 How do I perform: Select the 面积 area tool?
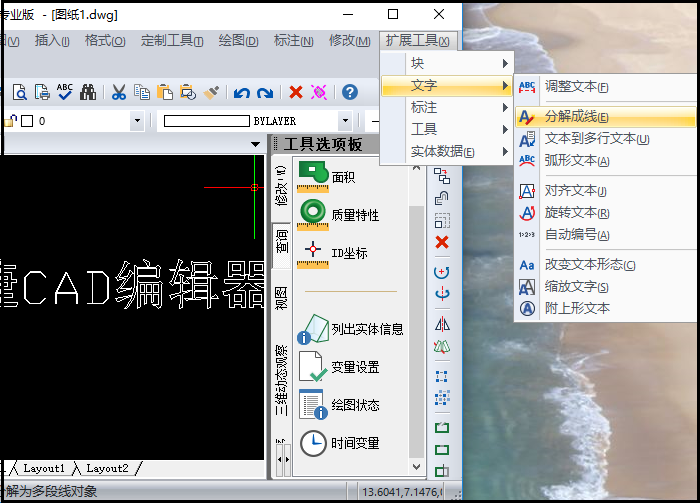click(x=327, y=177)
